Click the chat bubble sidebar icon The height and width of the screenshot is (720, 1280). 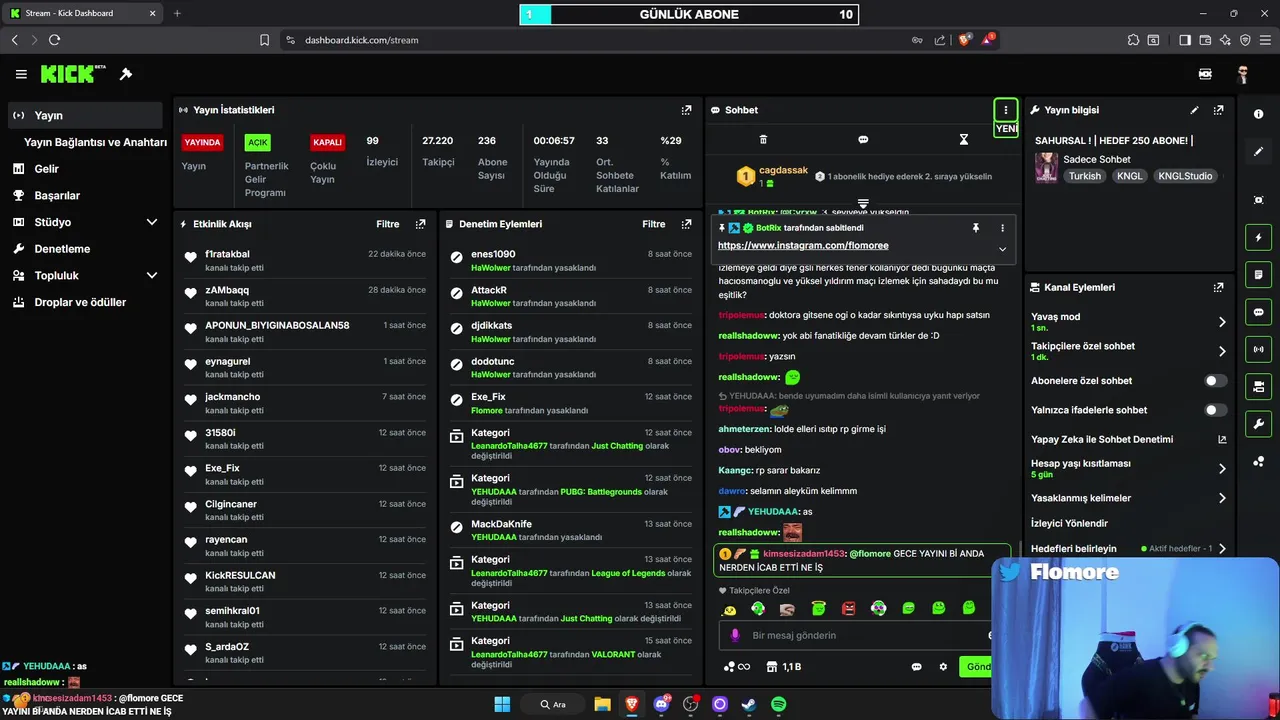point(1258,312)
